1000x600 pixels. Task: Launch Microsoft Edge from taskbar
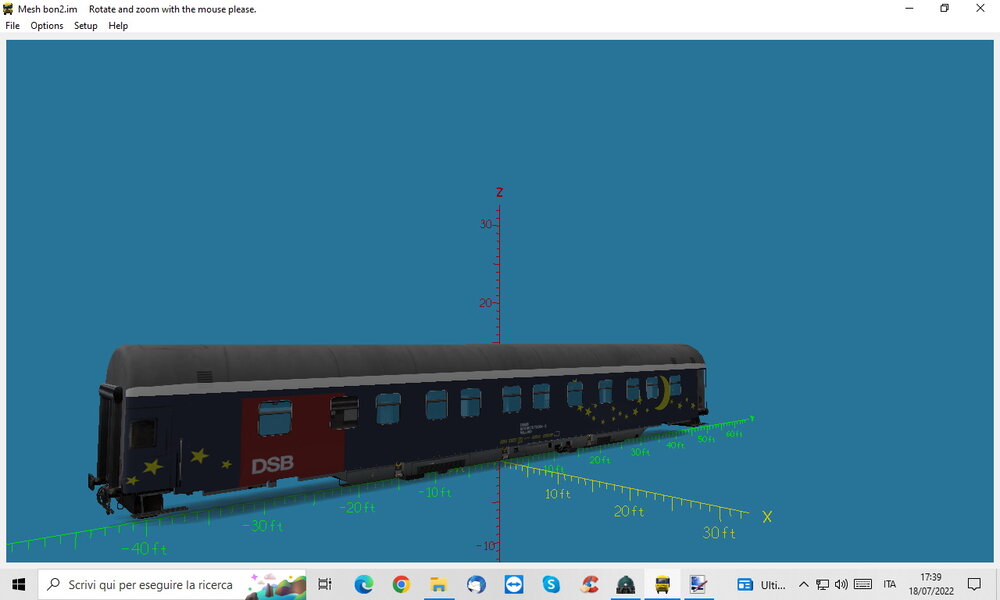pyautogui.click(x=364, y=584)
